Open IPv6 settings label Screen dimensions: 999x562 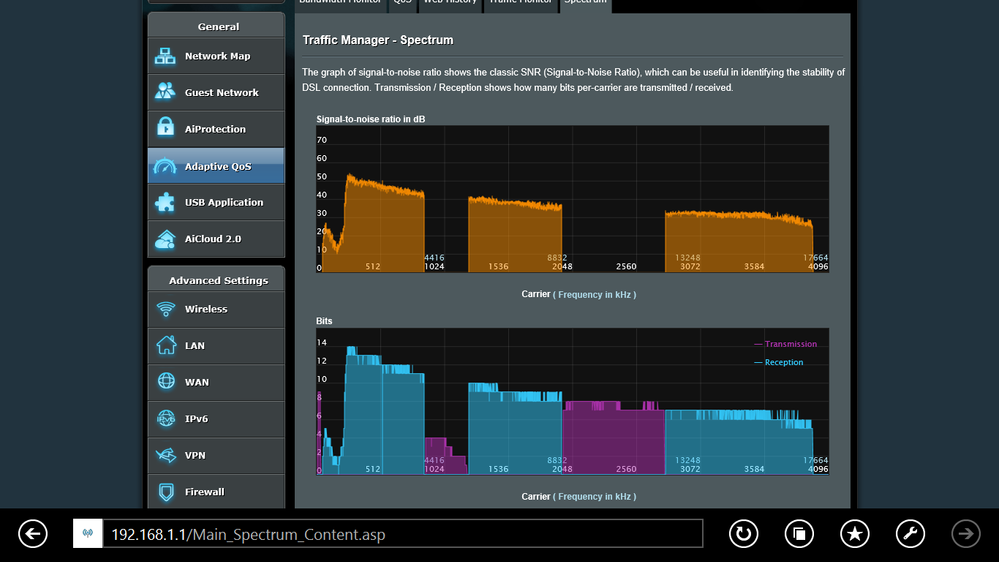tap(196, 419)
